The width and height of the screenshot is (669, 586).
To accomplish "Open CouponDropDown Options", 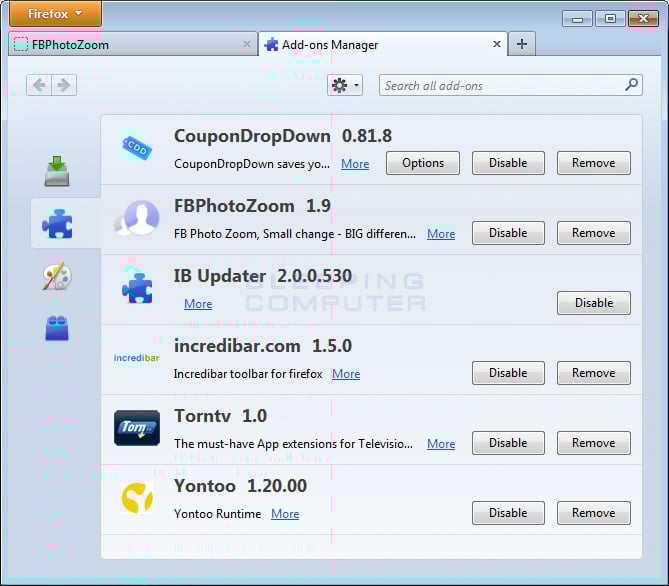I will tap(423, 163).
